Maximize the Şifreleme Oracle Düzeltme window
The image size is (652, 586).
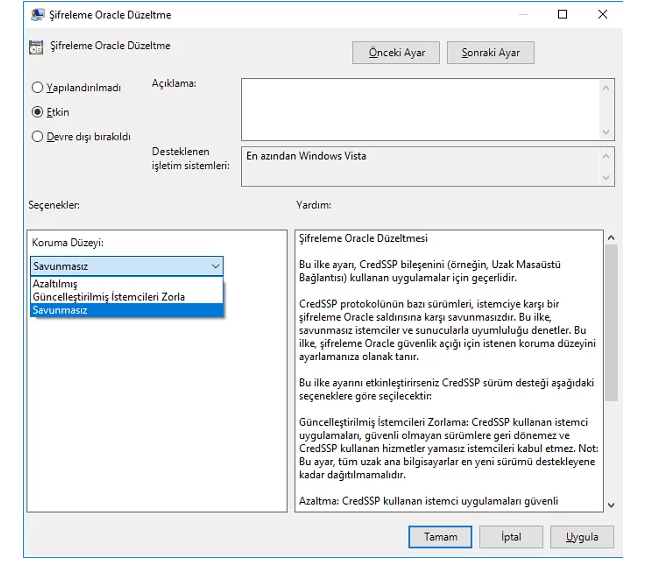point(562,15)
